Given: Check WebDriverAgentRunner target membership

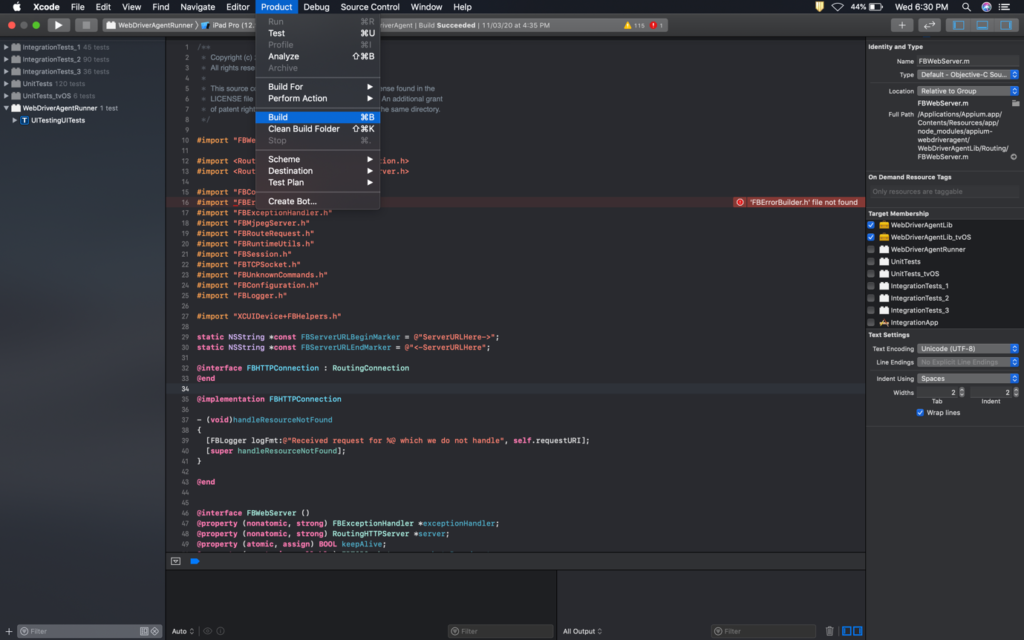Looking at the screenshot, I should 871,249.
